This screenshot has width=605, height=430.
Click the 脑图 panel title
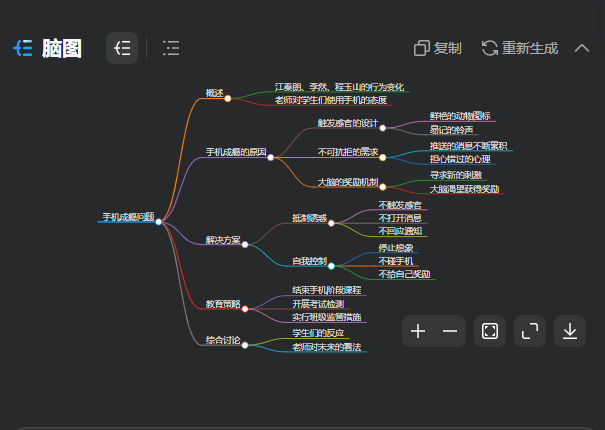(62, 48)
